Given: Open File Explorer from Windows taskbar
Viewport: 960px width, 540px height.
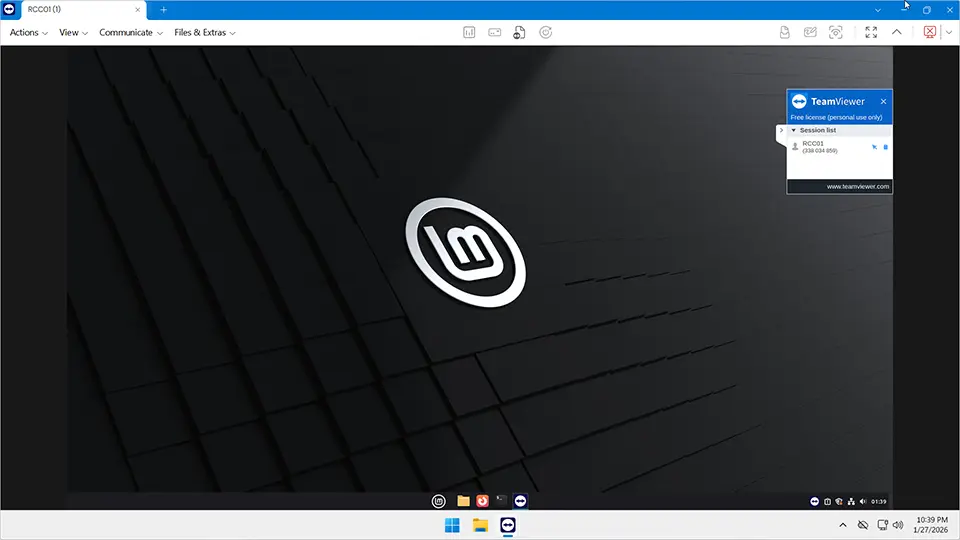Looking at the screenshot, I should point(480,525).
